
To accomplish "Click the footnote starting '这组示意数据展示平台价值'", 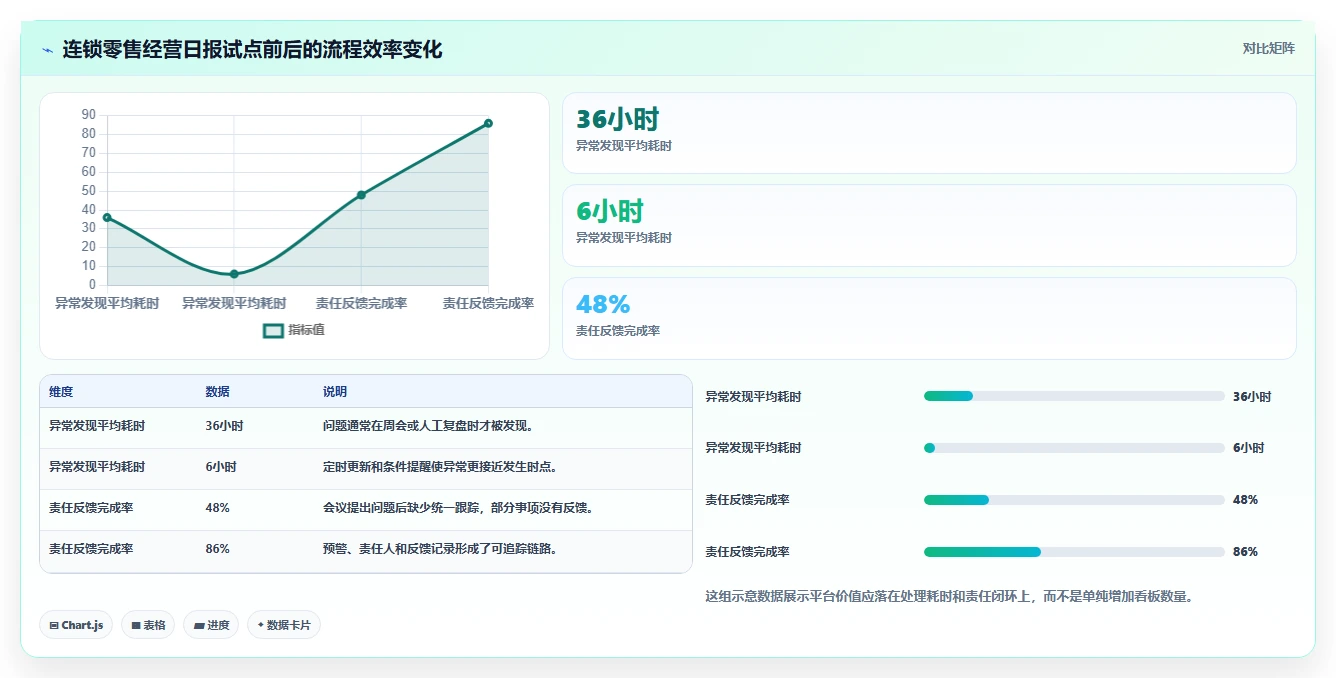I will point(949,597).
